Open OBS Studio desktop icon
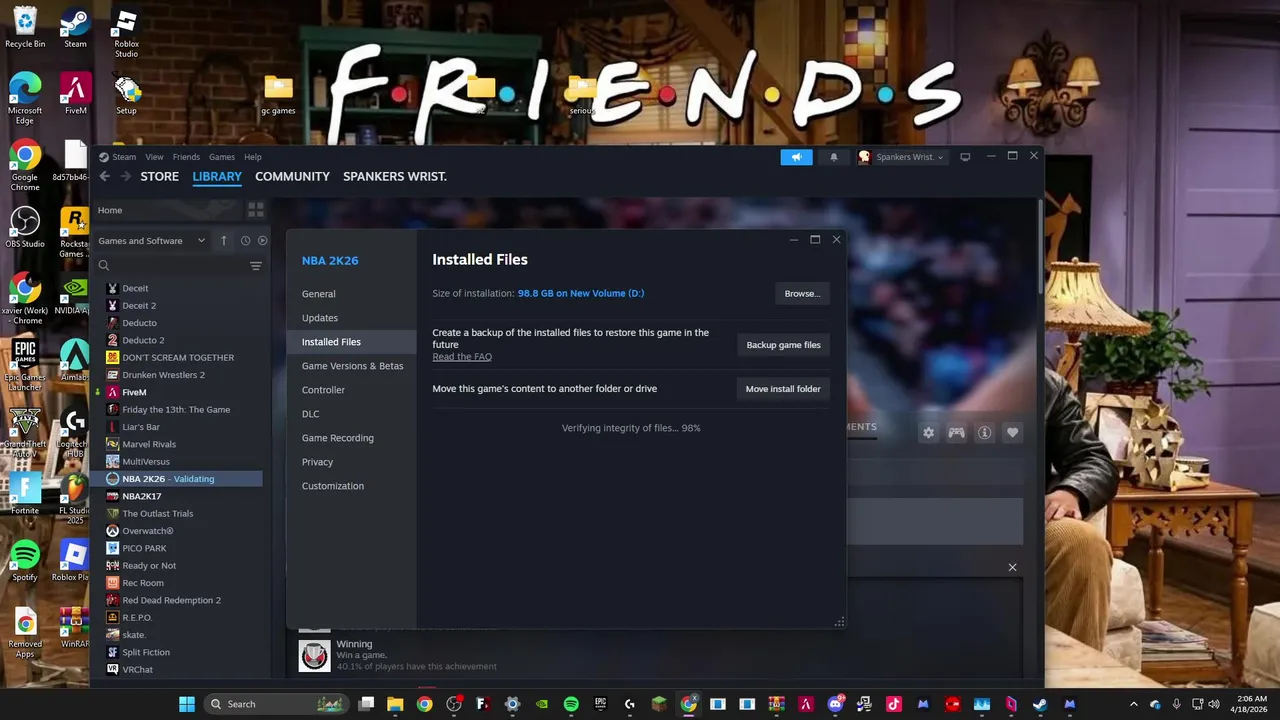This screenshot has height=720, width=1280. pyautogui.click(x=25, y=228)
